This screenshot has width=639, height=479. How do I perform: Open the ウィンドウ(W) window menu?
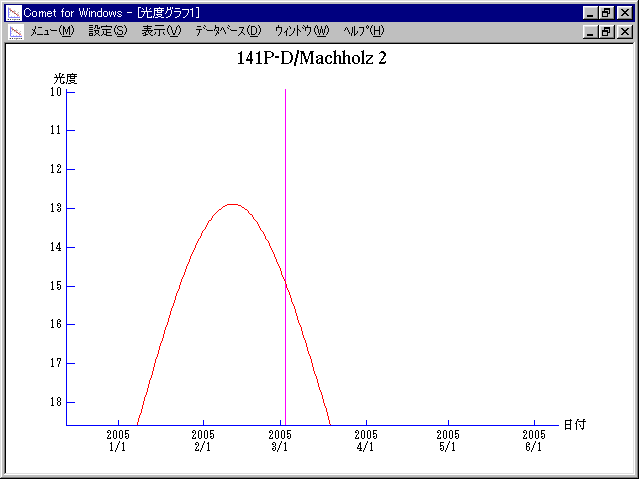coord(301,31)
